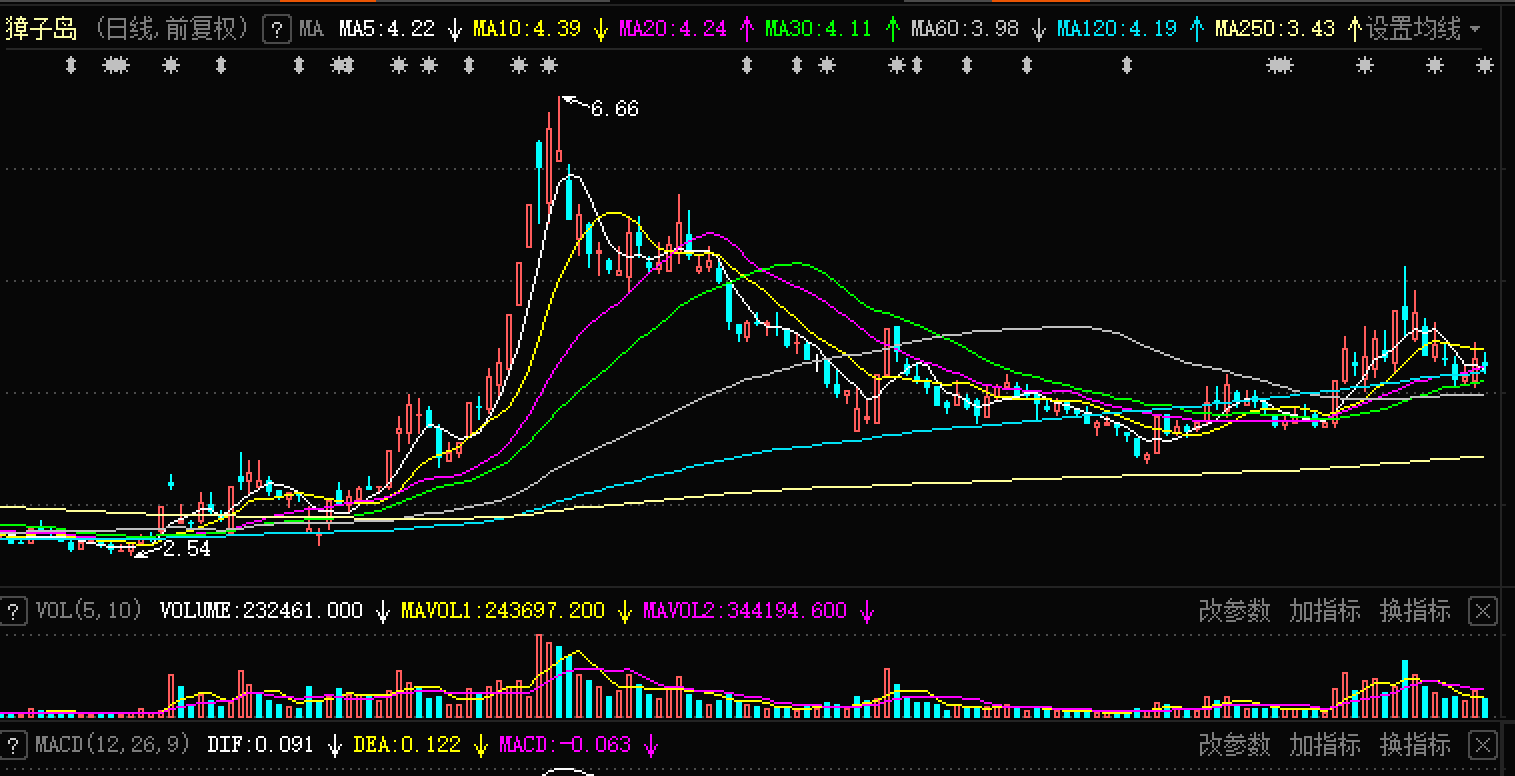This screenshot has height=776, width=1515.
Task: Click the DEA:0.122 value
Action: point(407,745)
